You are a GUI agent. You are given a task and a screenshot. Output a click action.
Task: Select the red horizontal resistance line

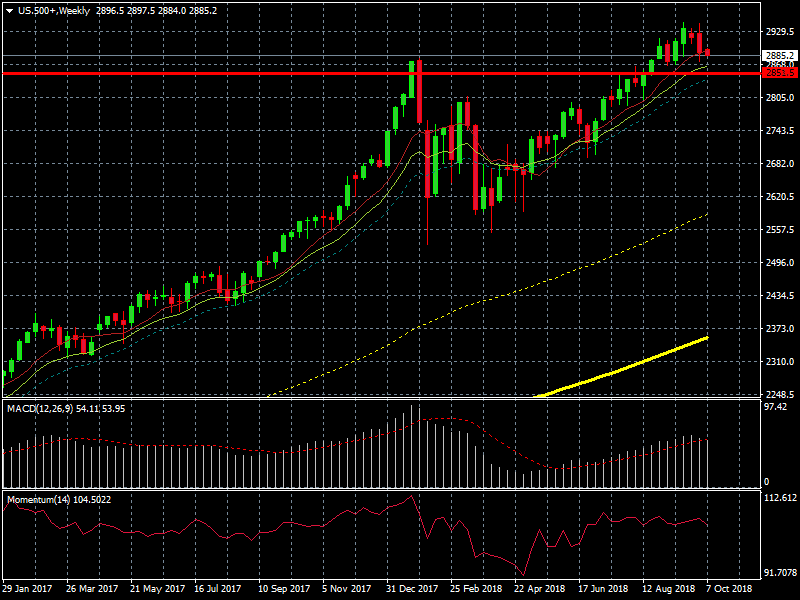[300, 73]
